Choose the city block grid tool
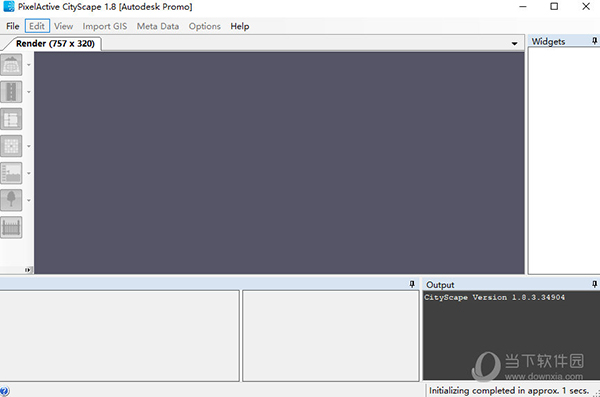The width and height of the screenshot is (600, 397). point(11,146)
